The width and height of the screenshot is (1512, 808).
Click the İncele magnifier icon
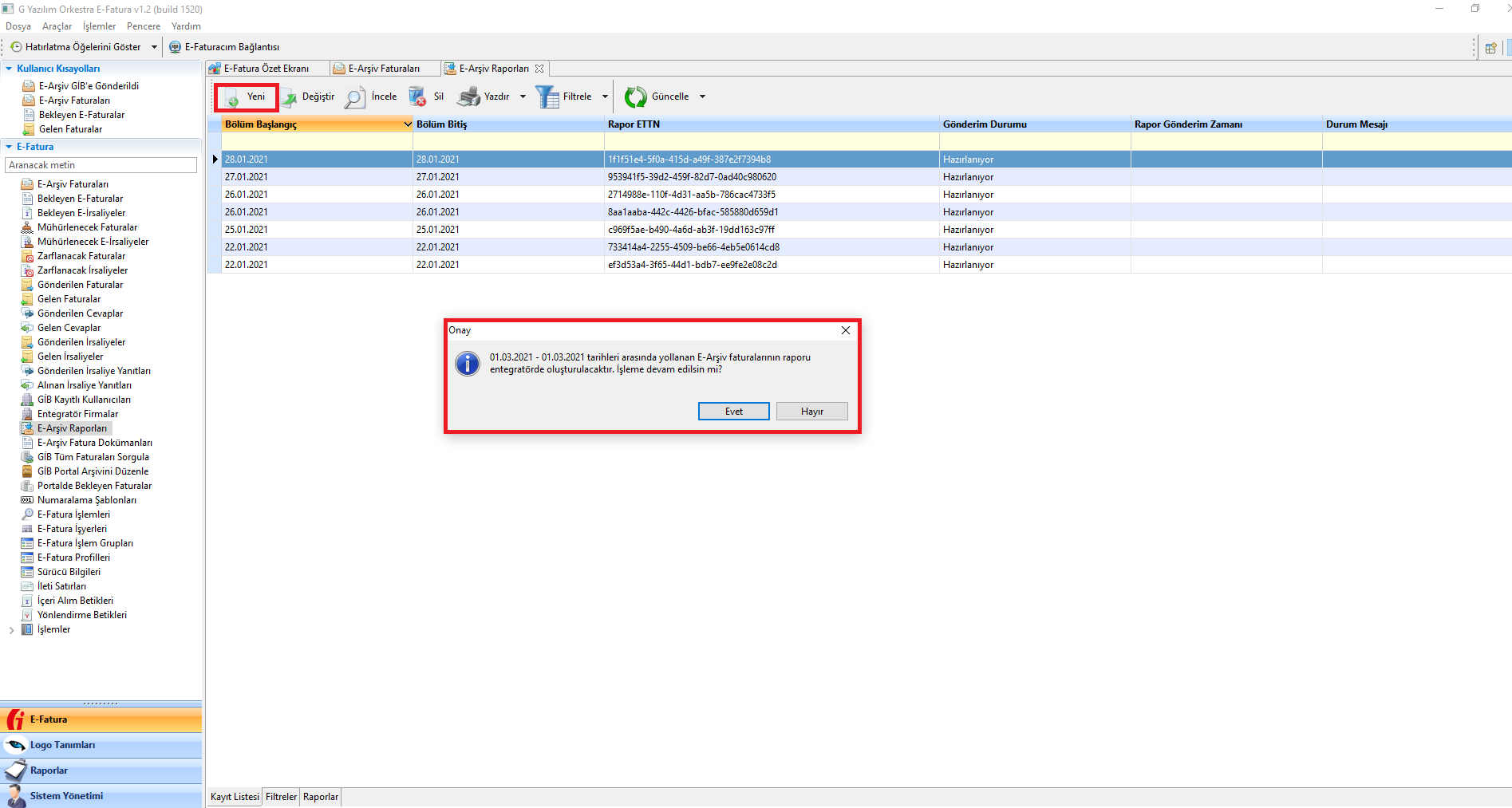point(355,97)
